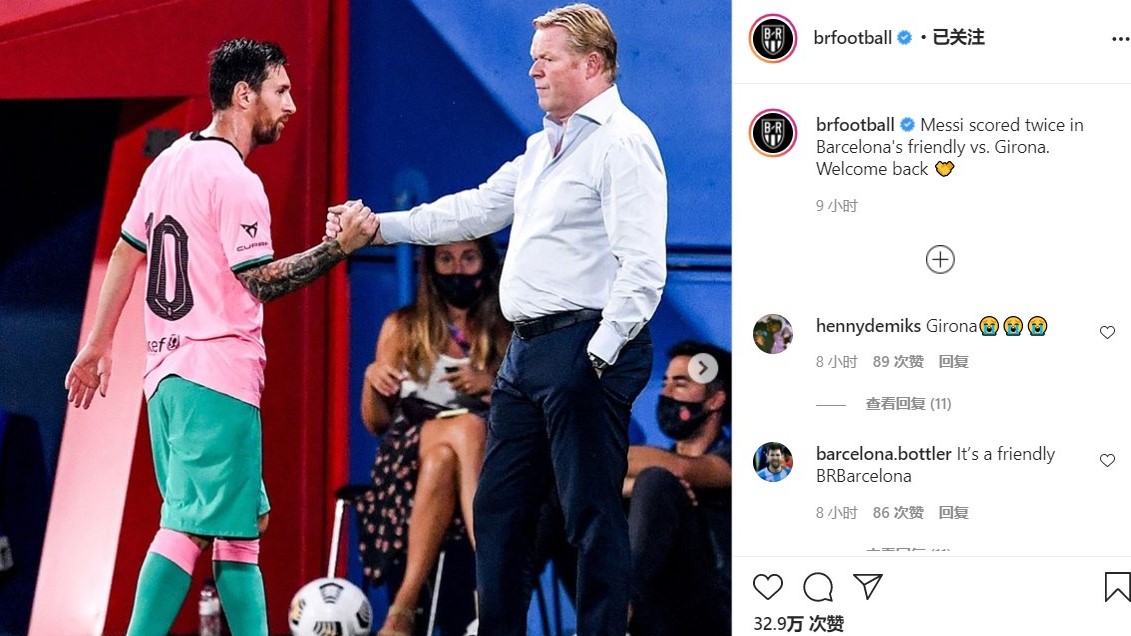Show who liked via 89 次赞

[898, 362]
